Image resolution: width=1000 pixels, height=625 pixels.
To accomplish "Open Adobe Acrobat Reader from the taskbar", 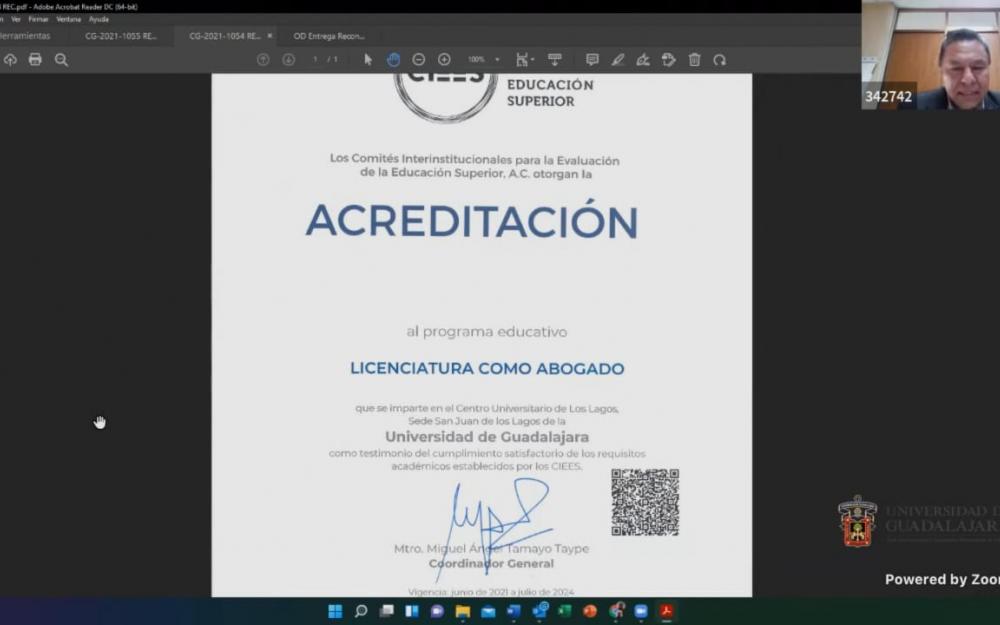I will 666,612.
